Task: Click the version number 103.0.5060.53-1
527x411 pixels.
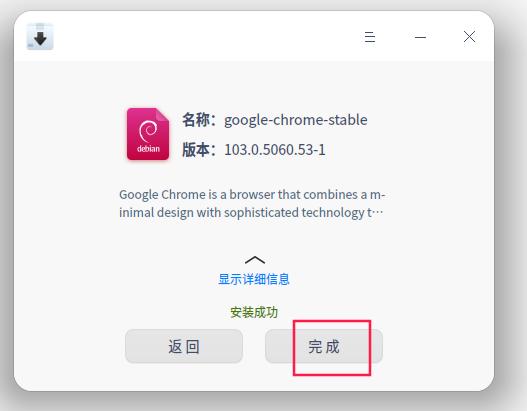Action: (275, 150)
